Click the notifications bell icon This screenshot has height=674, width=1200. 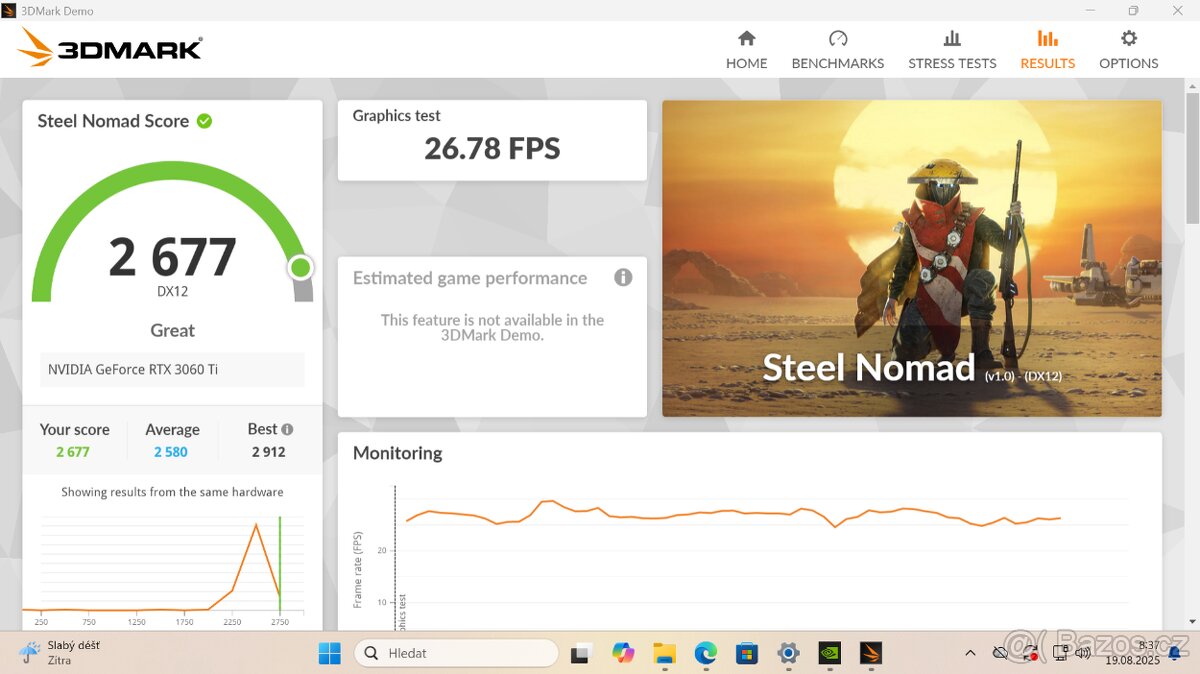point(1173,653)
